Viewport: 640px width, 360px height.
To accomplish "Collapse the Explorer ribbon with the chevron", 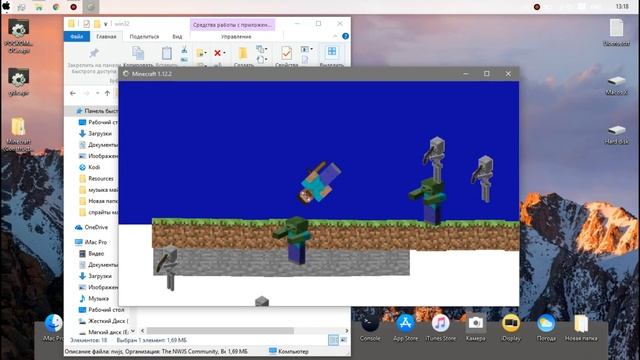I will (x=335, y=36).
